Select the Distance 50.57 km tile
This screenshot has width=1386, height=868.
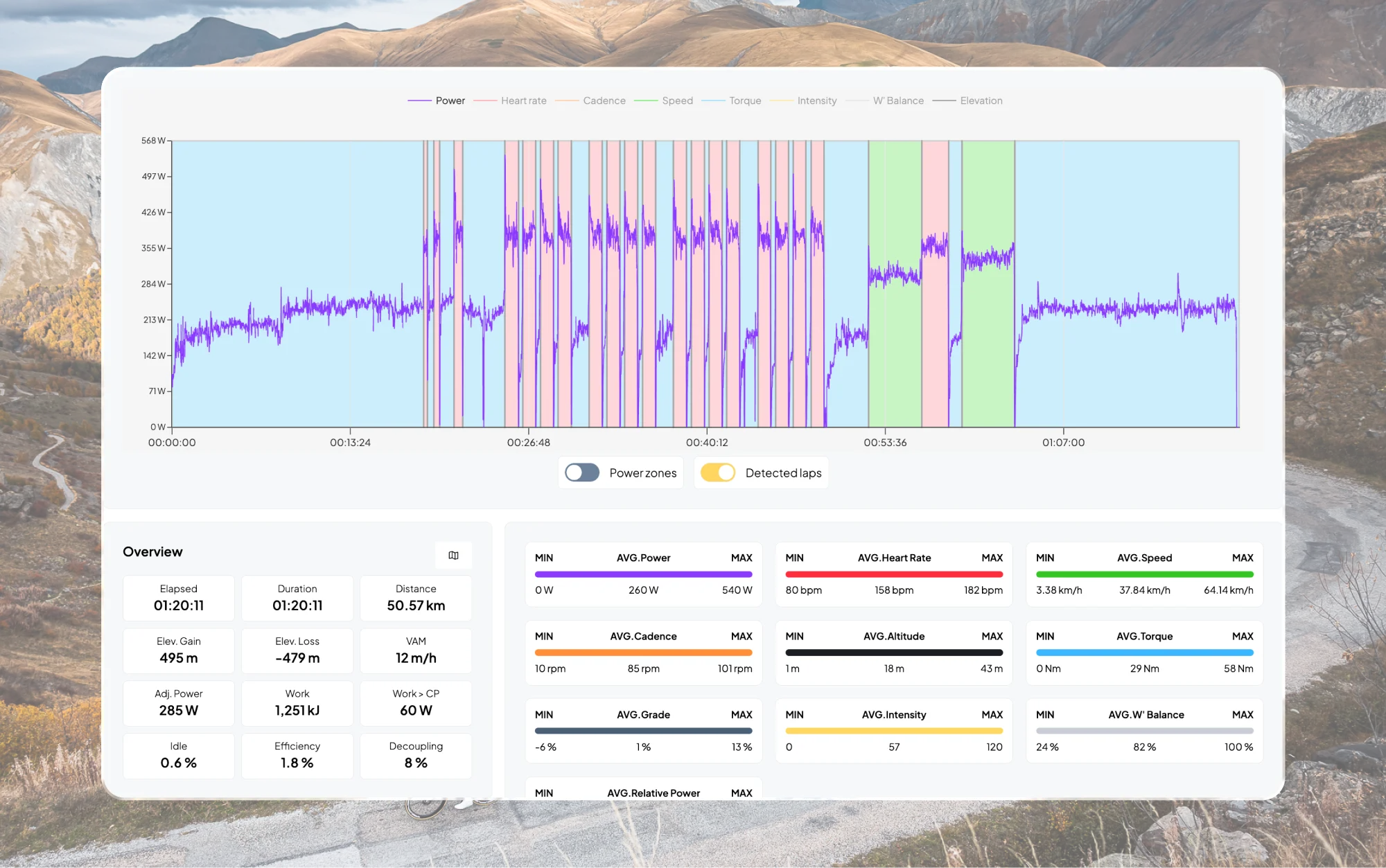pyautogui.click(x=416, y=598)
